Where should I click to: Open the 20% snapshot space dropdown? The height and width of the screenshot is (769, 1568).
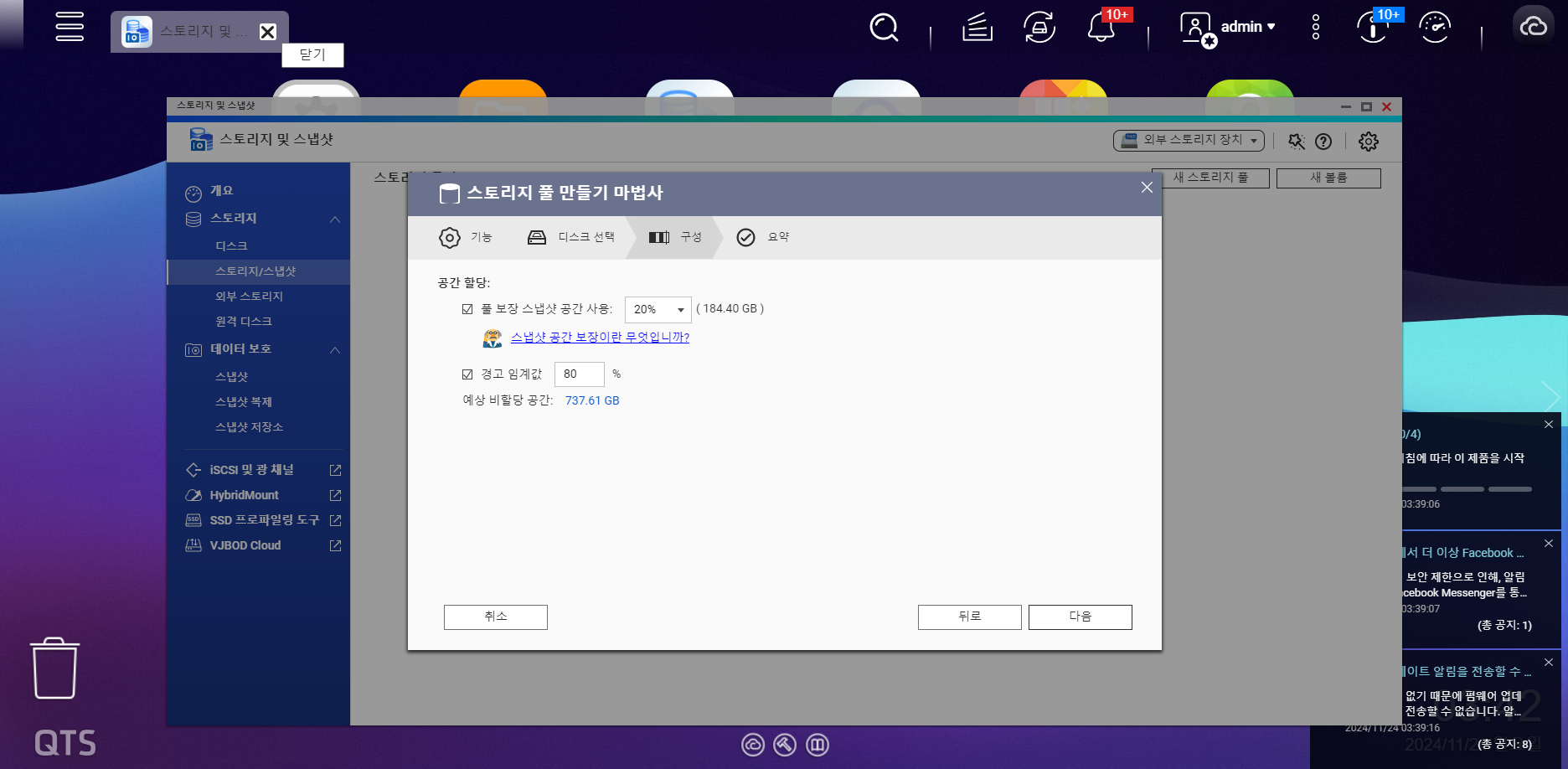658,310
